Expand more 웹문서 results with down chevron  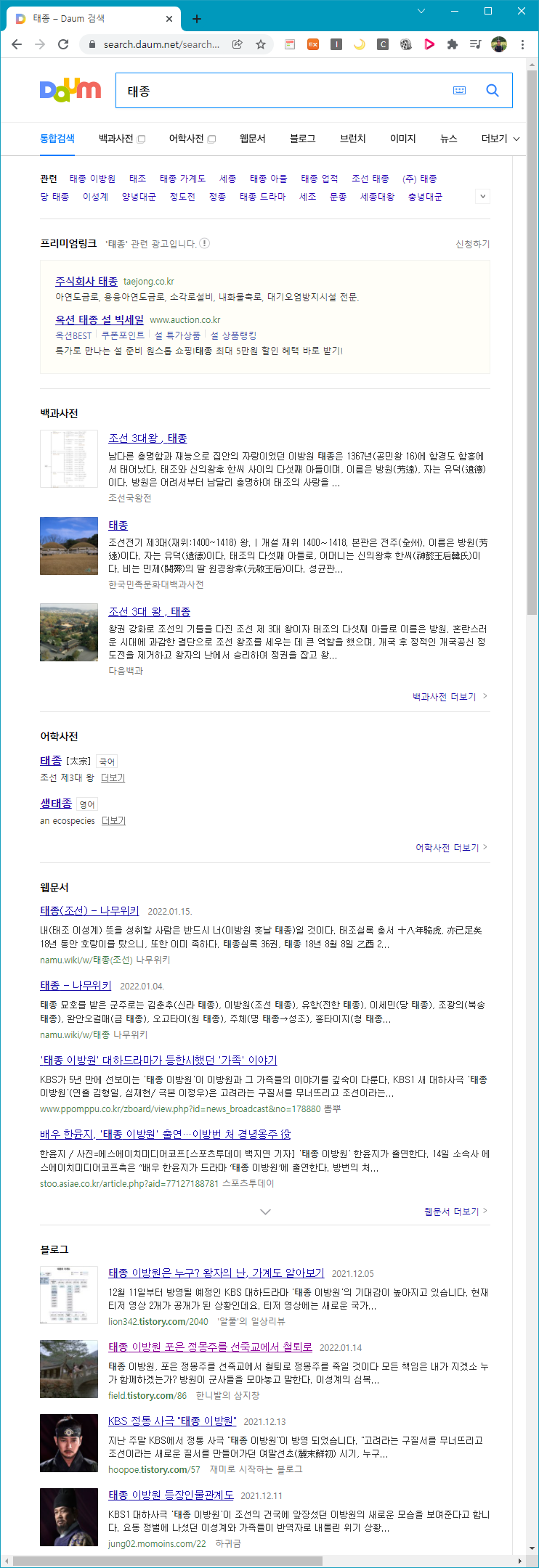coord(265,1212)
